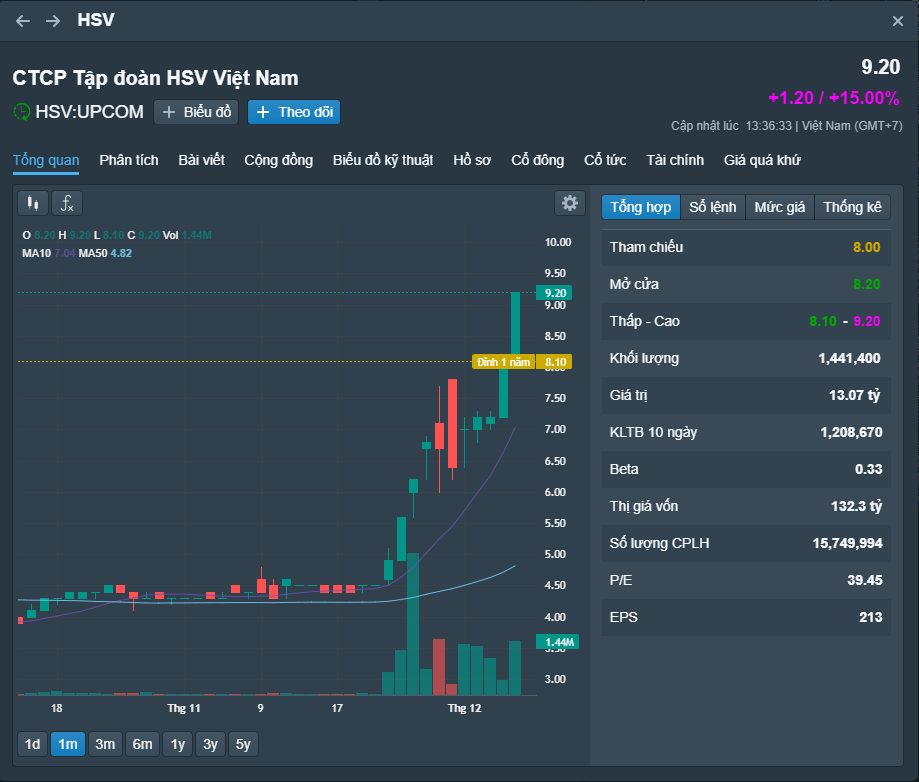Screen dimensions: 919x782
Task: Open the Cổ đông tab
Action: [x=537, y=160]
